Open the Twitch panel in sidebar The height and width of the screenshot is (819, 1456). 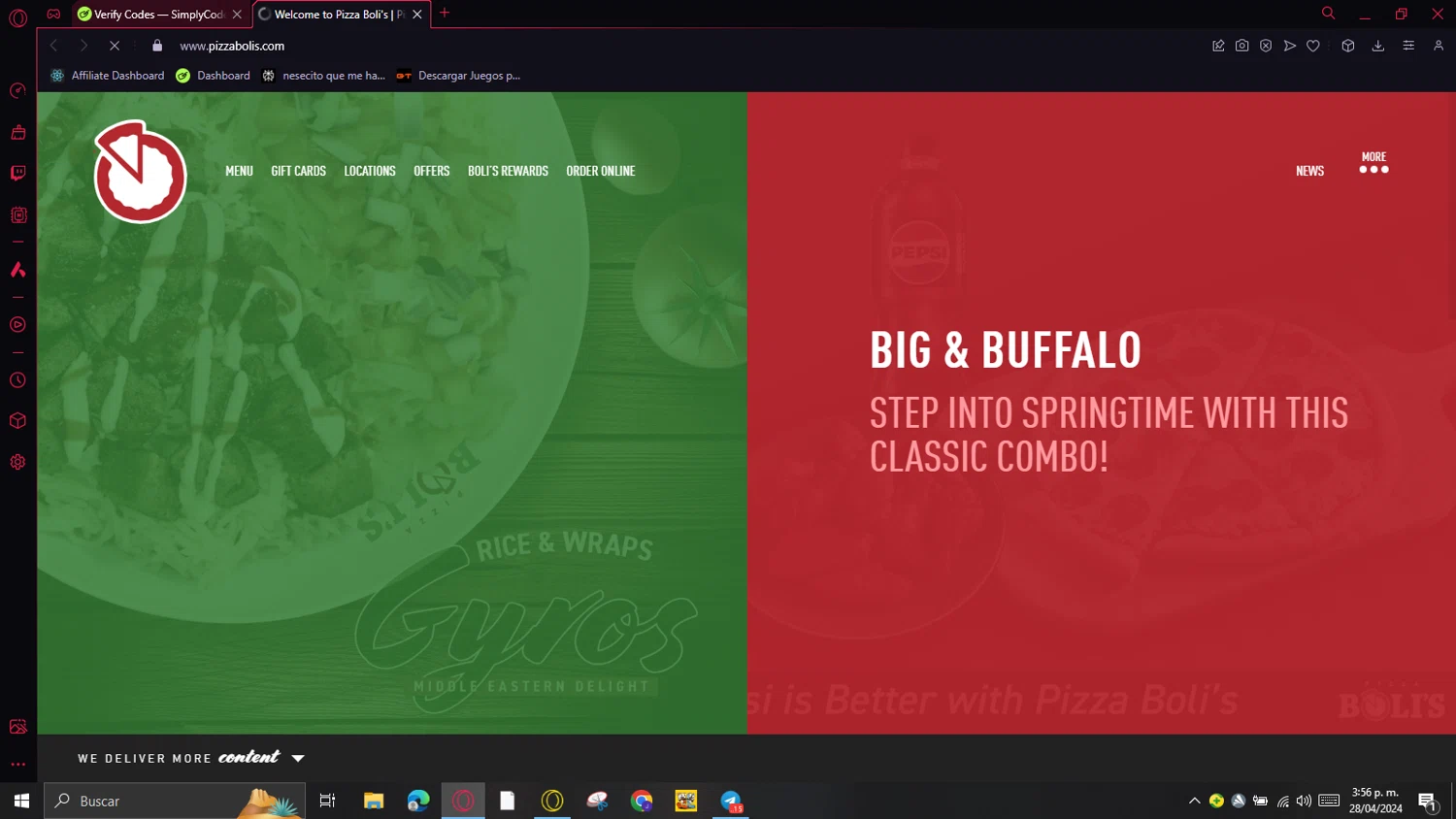pyautogui.click(x=17, y=173)
